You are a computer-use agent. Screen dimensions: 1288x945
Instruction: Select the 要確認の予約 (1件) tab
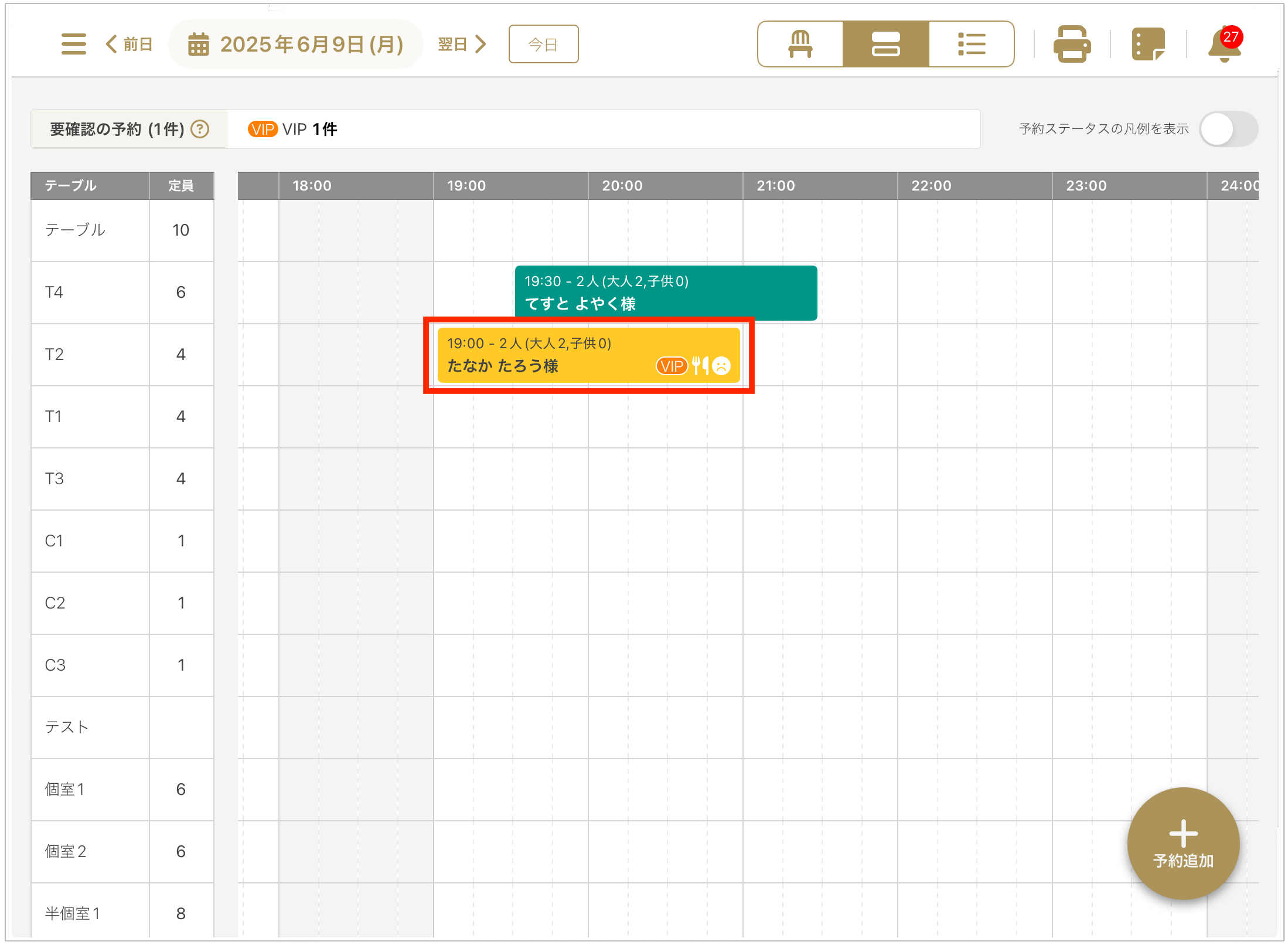tap(117, 129)
